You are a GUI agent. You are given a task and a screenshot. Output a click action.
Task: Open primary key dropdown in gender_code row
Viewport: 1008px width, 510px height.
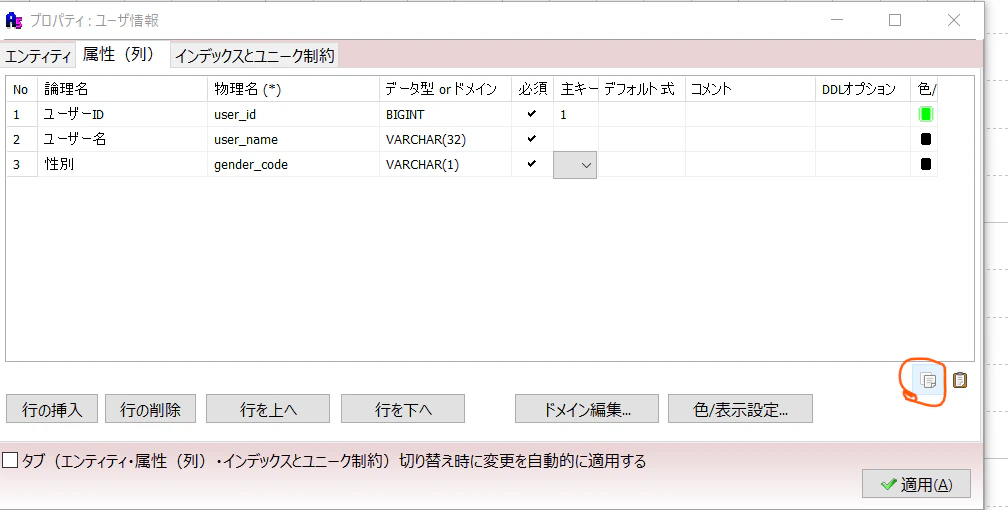pyautogui.click(x=575, y=165)
